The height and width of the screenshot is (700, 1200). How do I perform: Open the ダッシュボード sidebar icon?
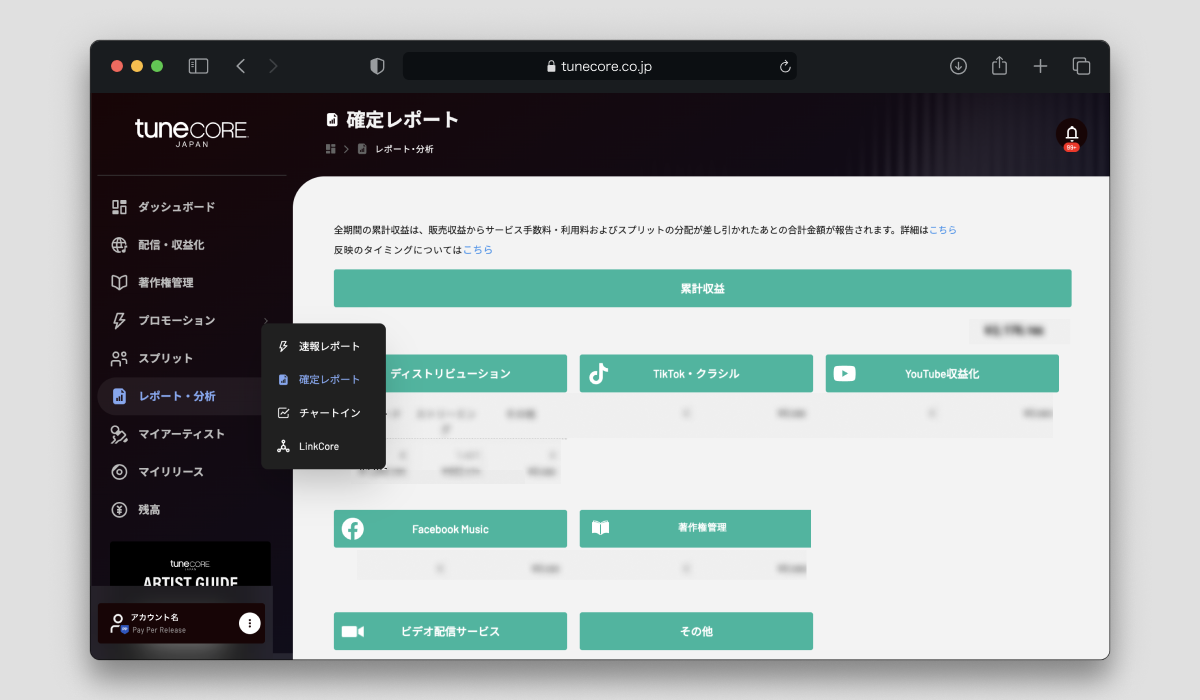pos(119,207)
